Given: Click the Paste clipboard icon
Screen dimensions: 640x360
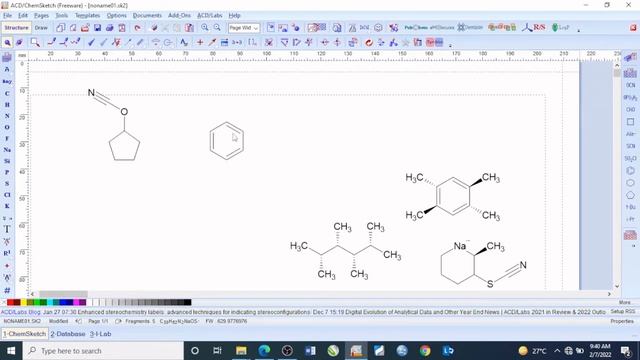Looking at the screenshot, I should [x=189, y=28].
